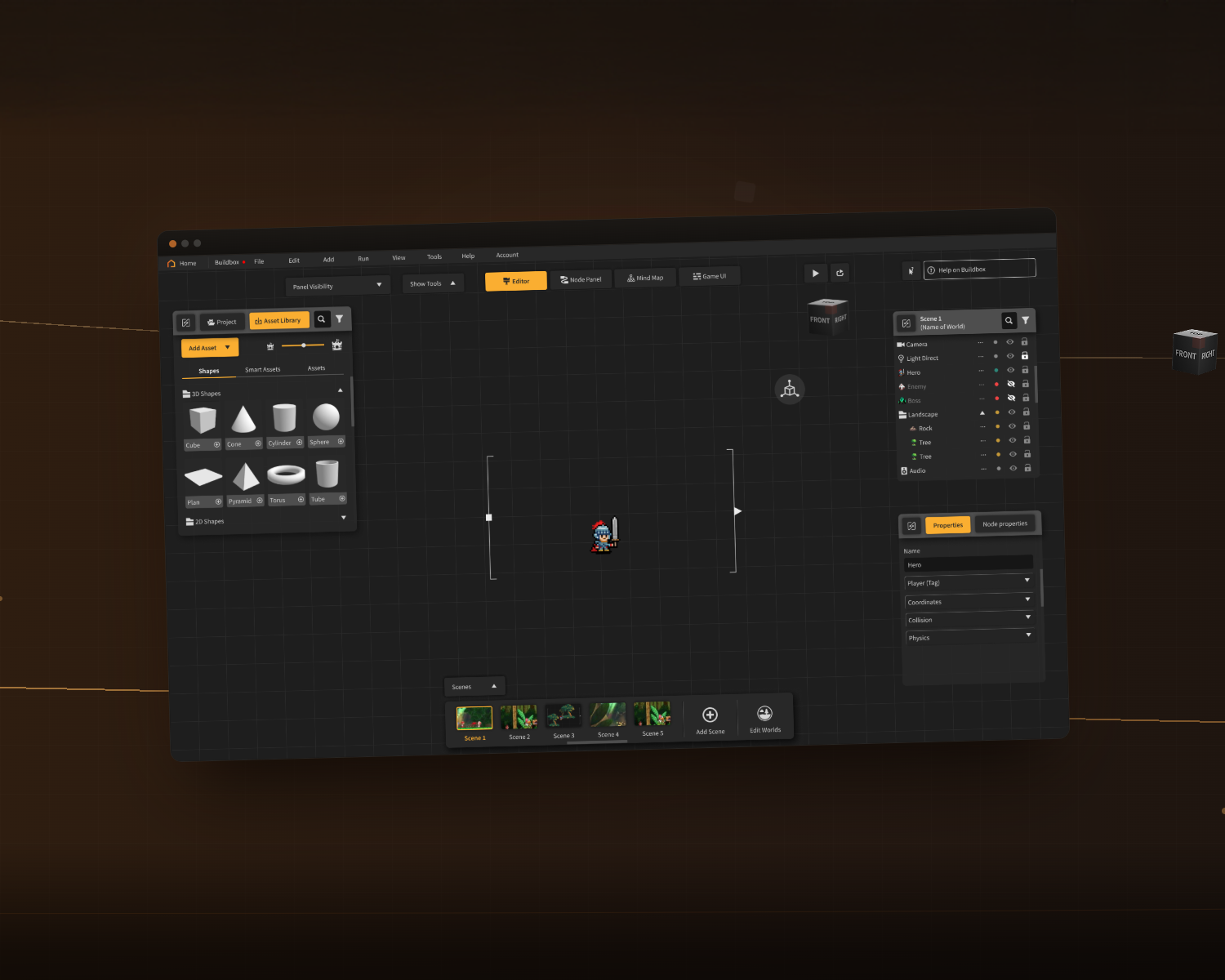Toggle visibility of the Rock object
The width and height of the screenshot is (1225, 980).
click(1012, 426)
